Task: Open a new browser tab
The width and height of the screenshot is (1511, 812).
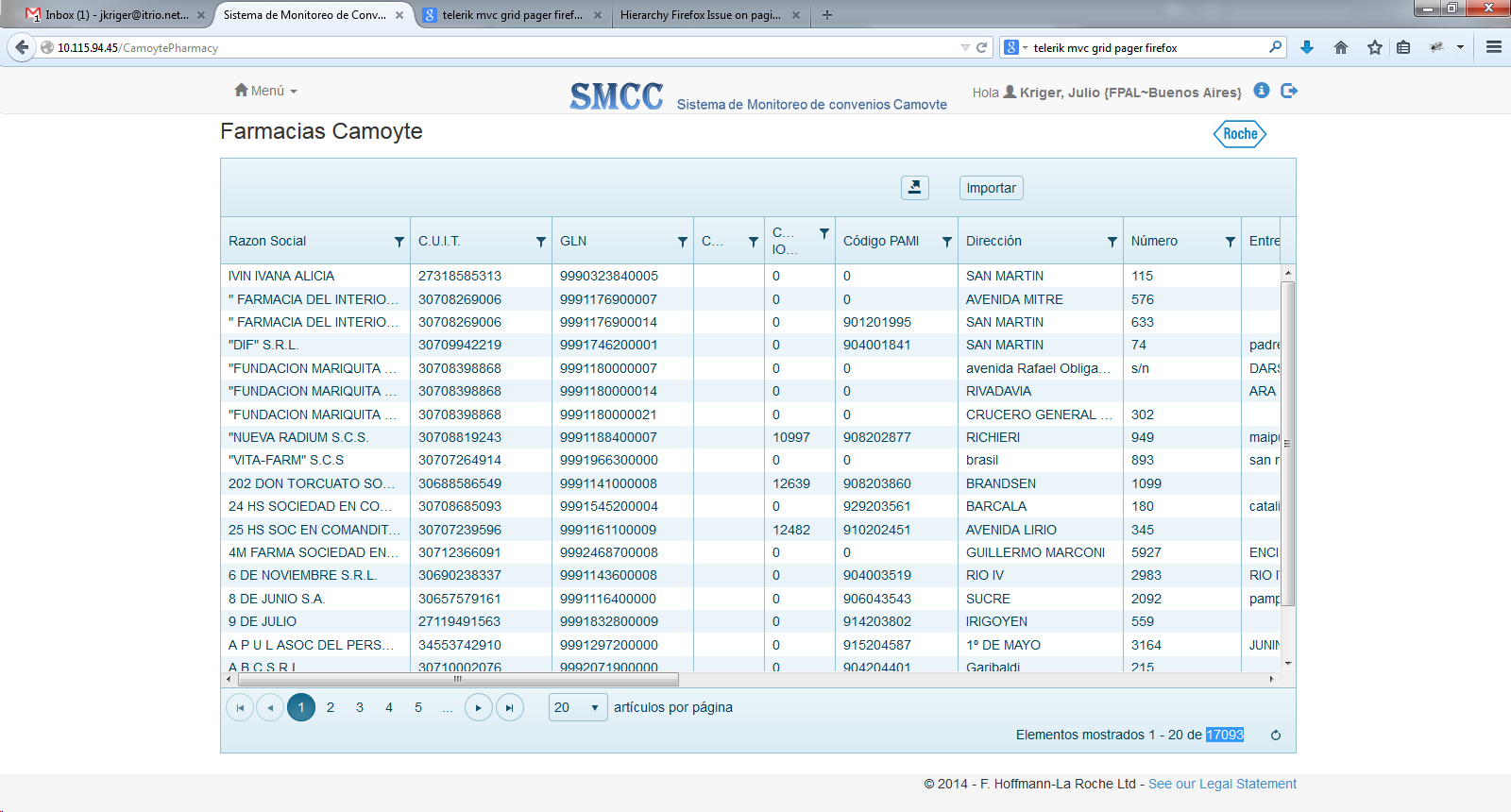Action: click(x=827, y=15)
